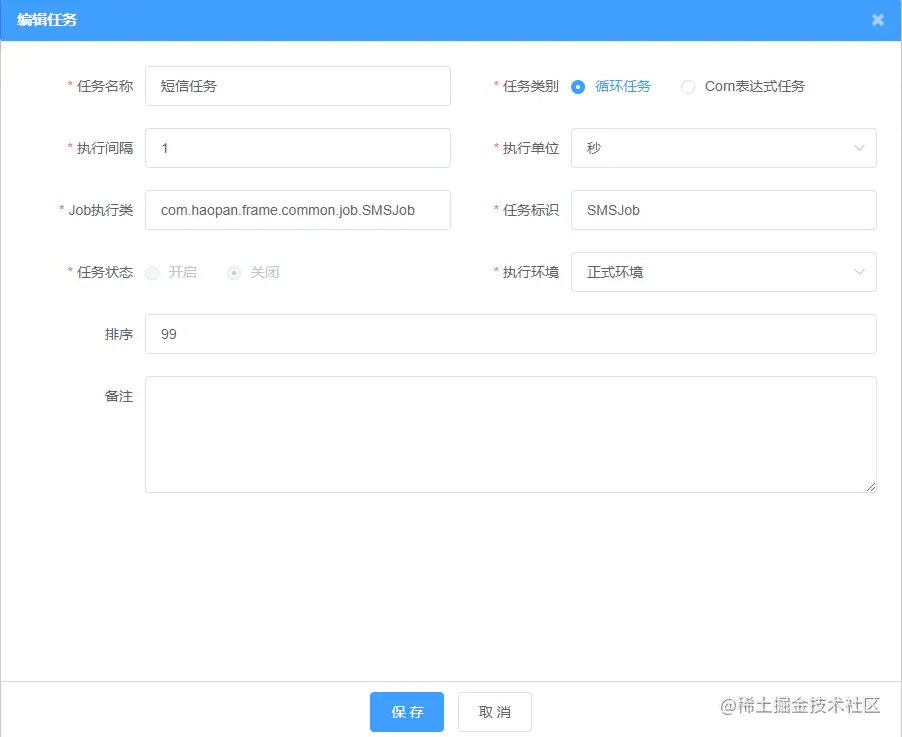Click the textarea resize handle in 备注
The image size is (902, 737).
click(871, 487)
